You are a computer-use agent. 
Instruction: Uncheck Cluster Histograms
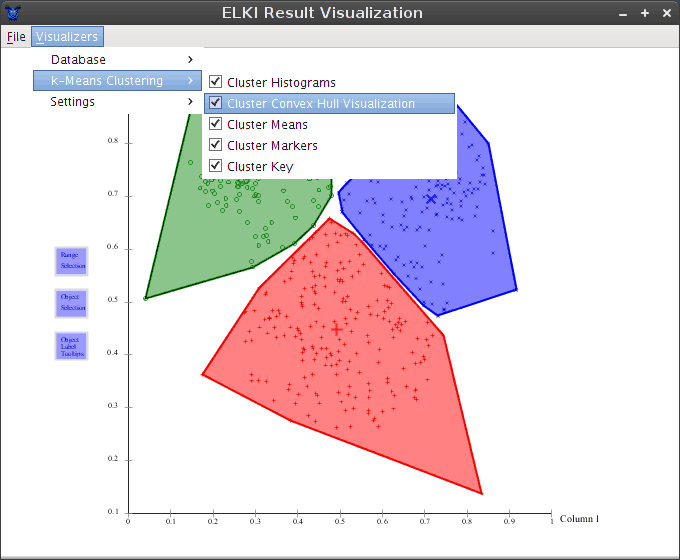[x=215, y=82]
